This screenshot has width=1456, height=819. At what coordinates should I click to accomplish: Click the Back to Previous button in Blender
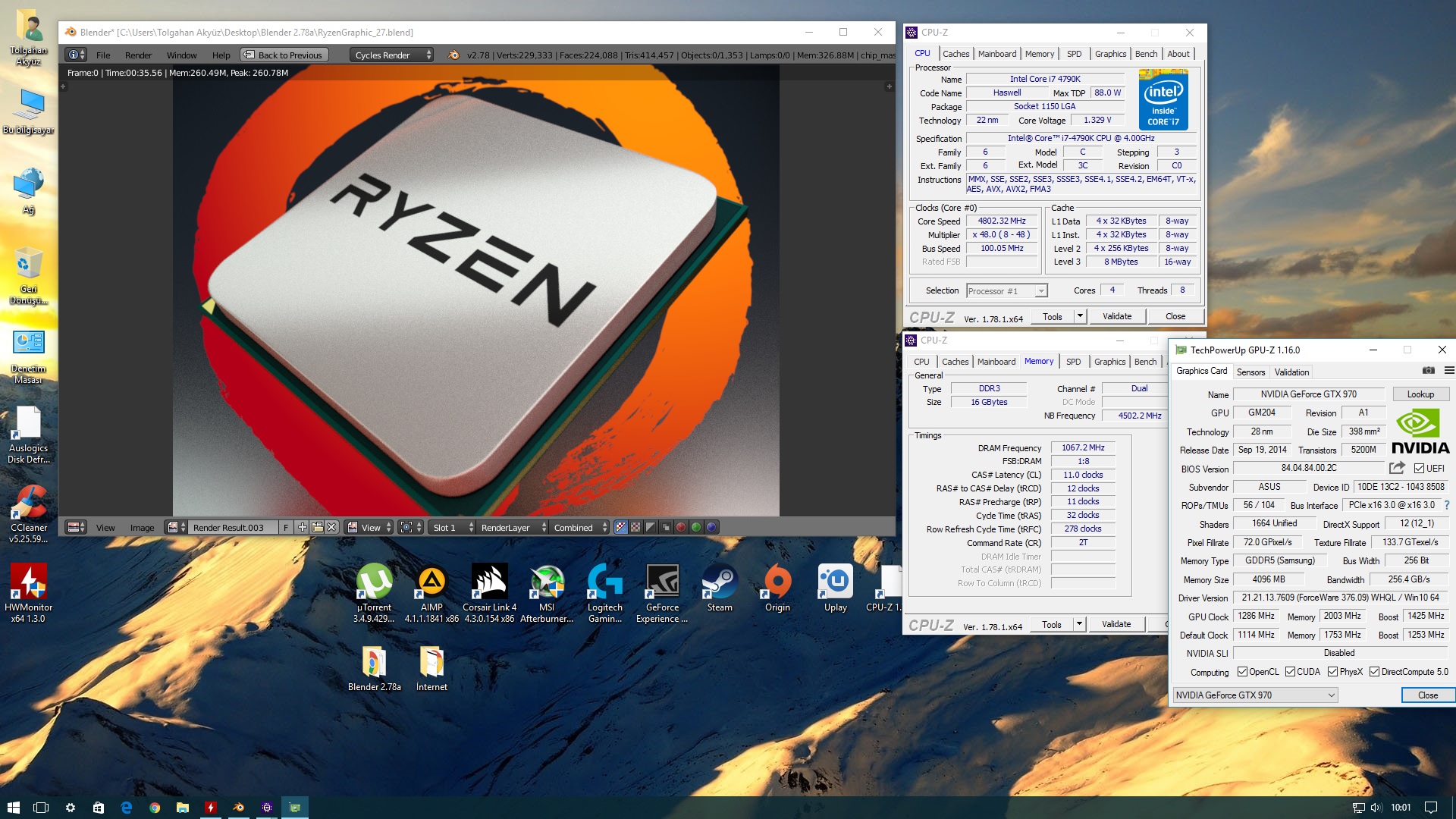pyautogui.click(x=284, y=55)
